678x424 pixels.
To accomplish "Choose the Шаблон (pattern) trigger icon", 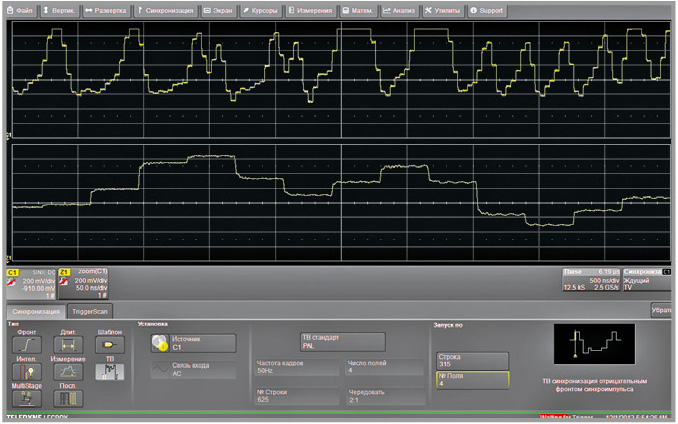I will click(x=108, y=345).
